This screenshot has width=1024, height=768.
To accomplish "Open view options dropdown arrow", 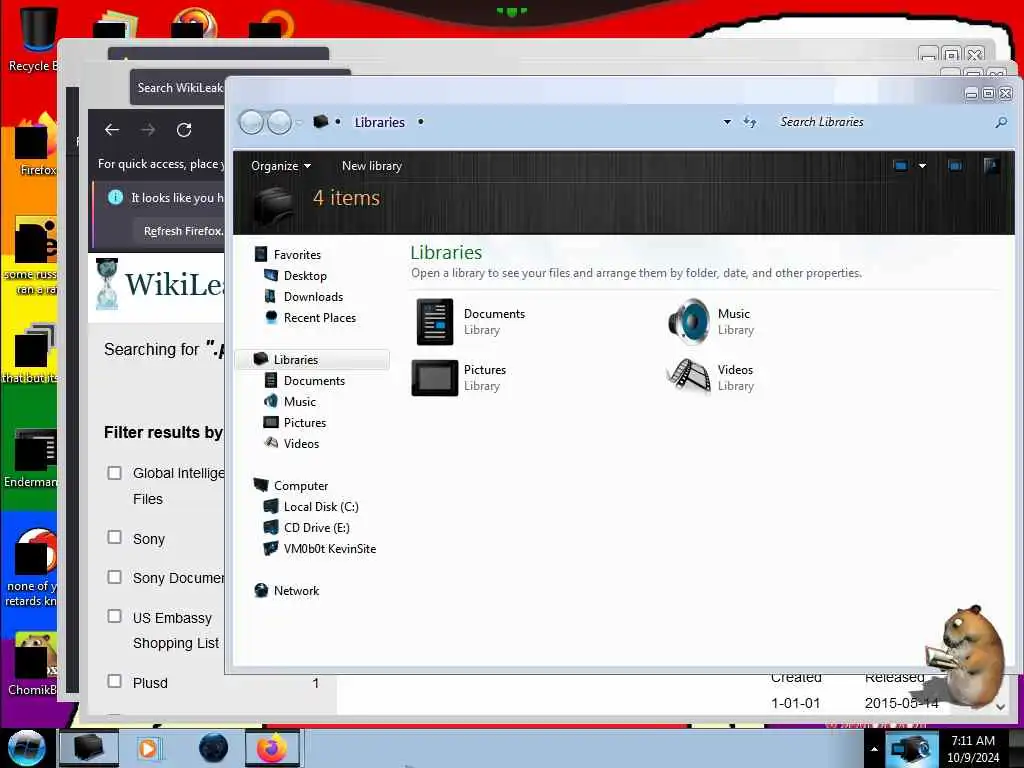I will [922, 166].
